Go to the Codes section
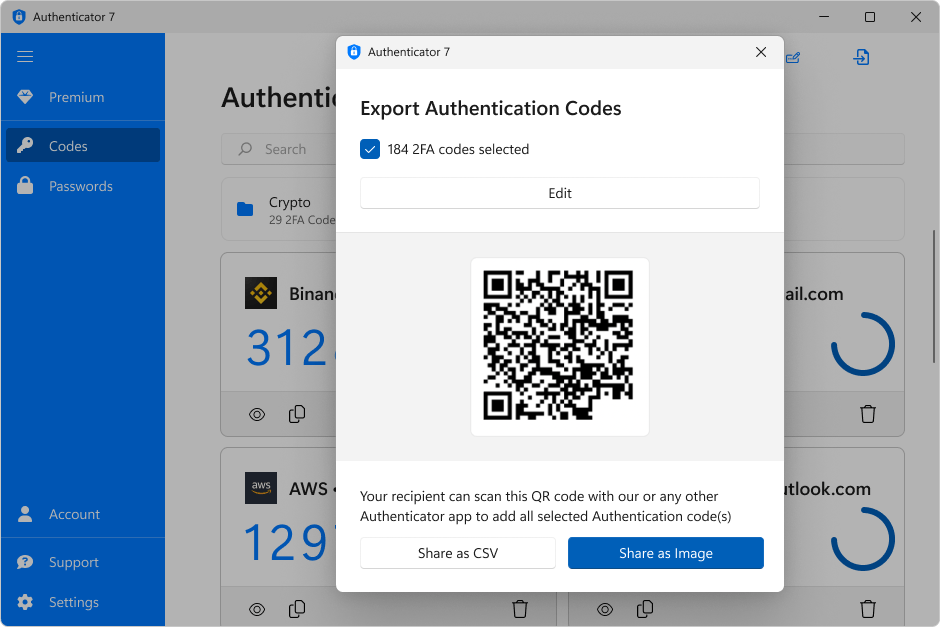The width and height of the screenshot is (941, 627). [83, 146]
